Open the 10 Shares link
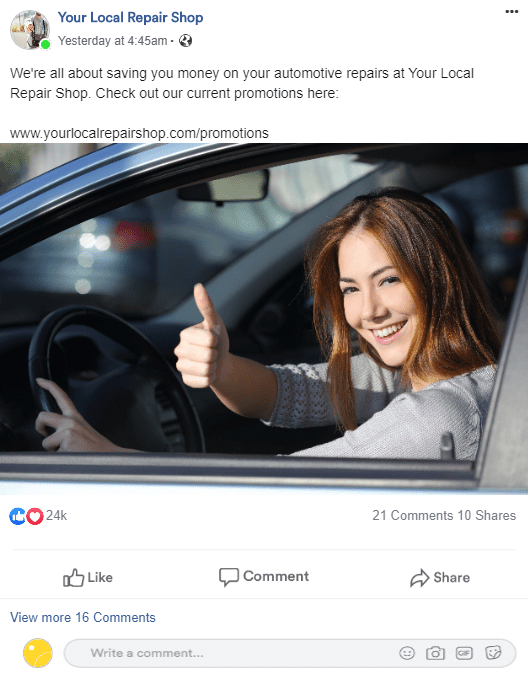529x677 pixels. 487,516
